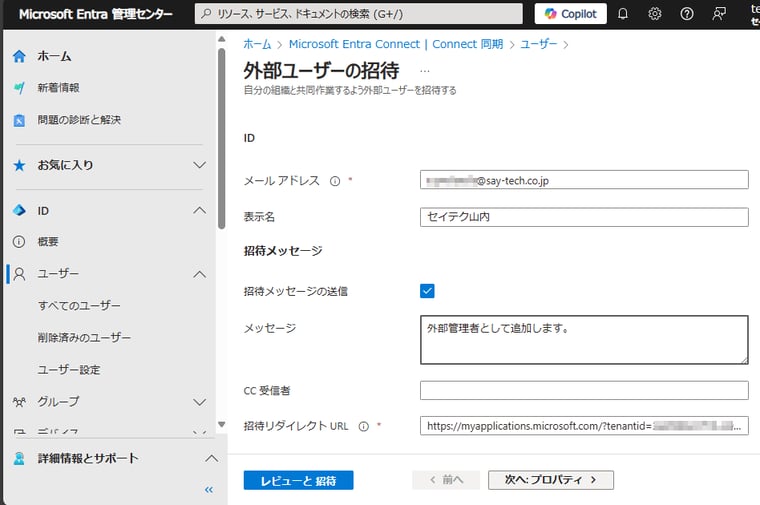This screenshot has height=505, width=760.
Task: Click the 問題の診断と解決 icon
Action: click(x=19, y=120)
